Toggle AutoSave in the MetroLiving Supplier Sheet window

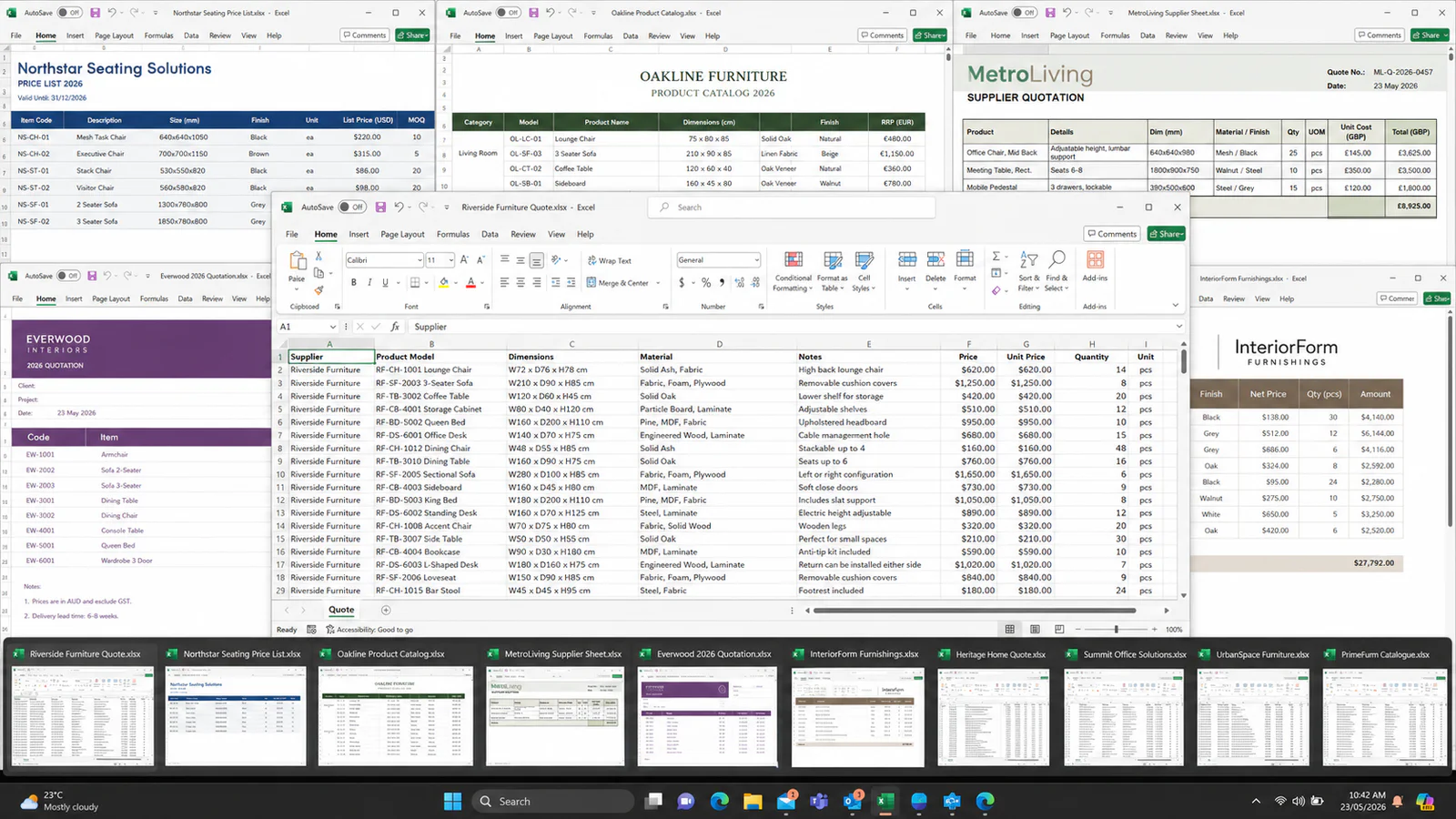1024,13
